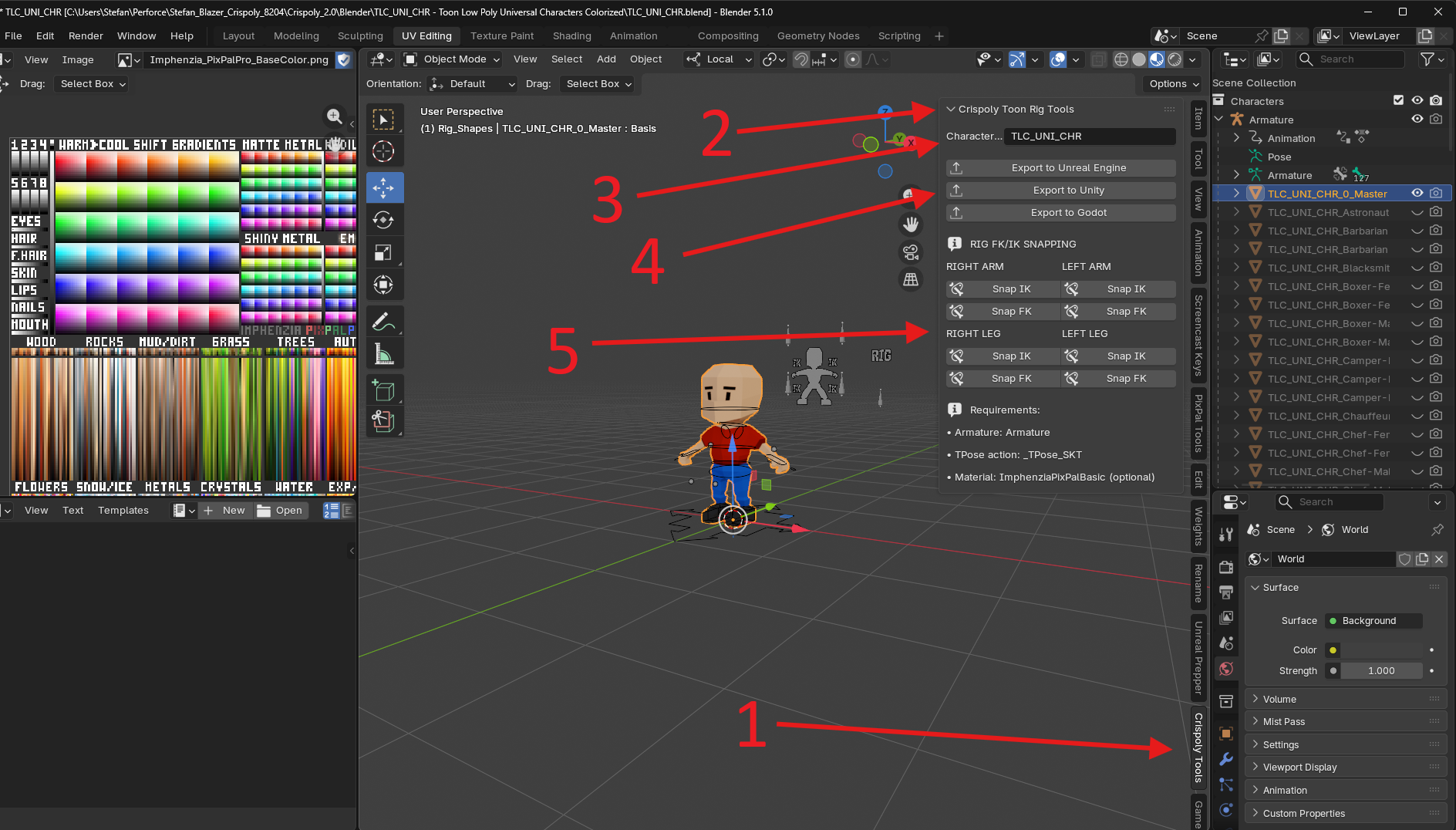Toggle snapping magnet in viewport header
The image size is (1456, 830).
[802, 59]
